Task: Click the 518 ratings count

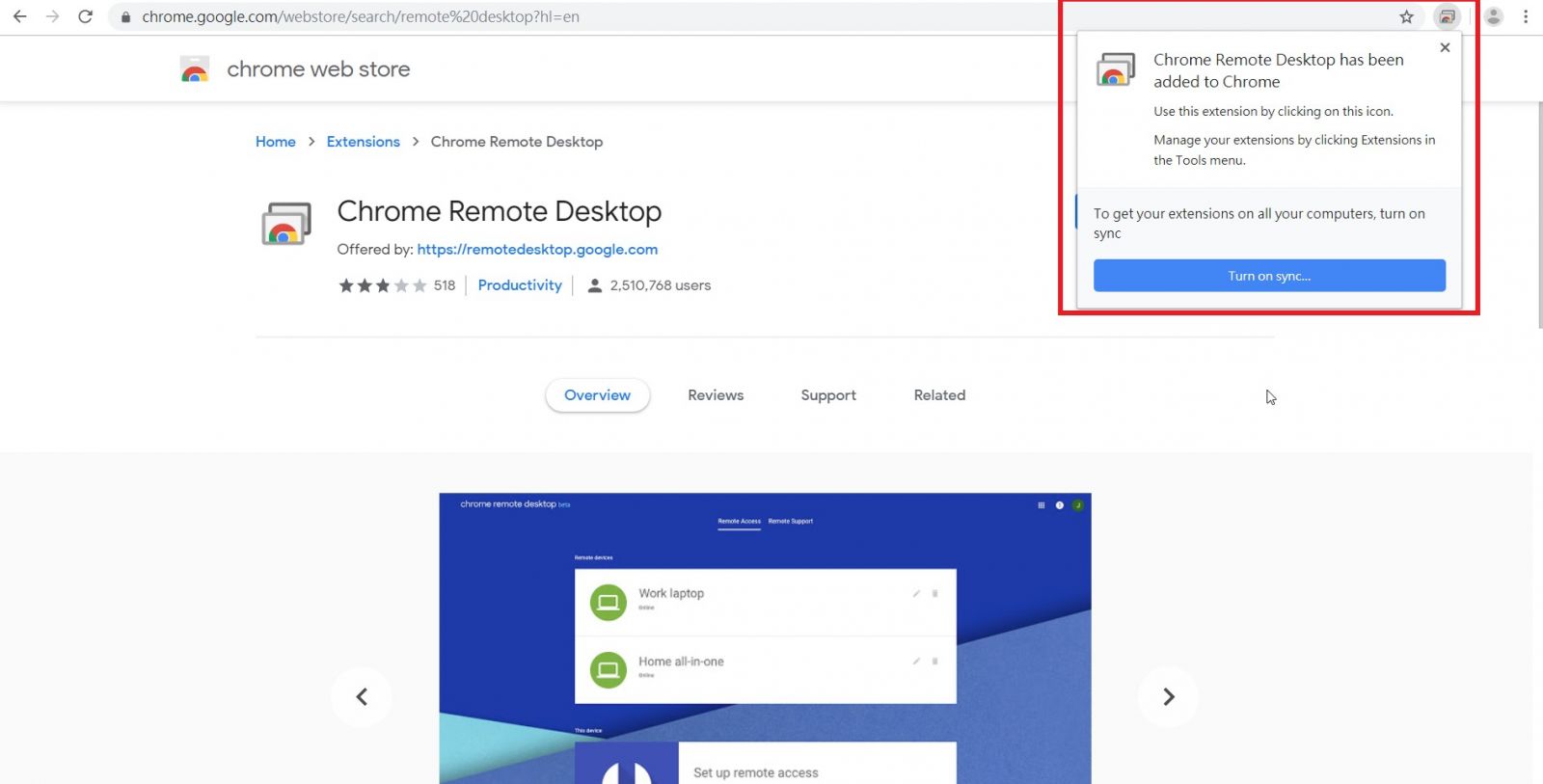Action: (445, 285)
